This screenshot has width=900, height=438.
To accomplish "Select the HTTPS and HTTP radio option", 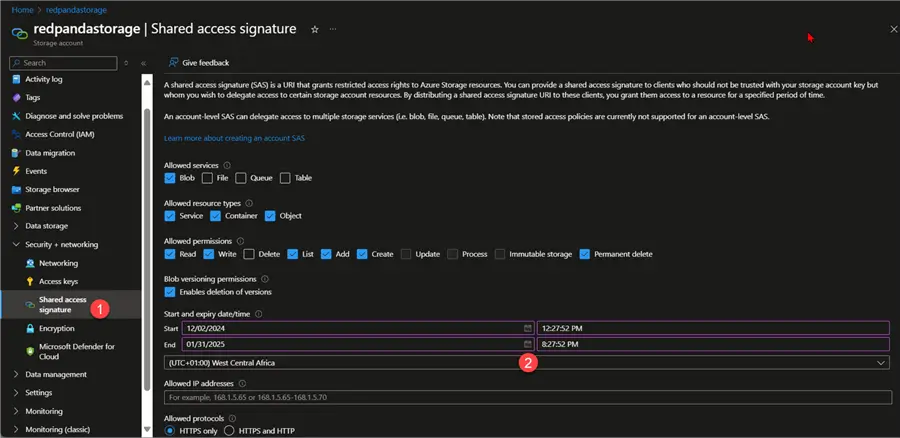I will point(229,431).
